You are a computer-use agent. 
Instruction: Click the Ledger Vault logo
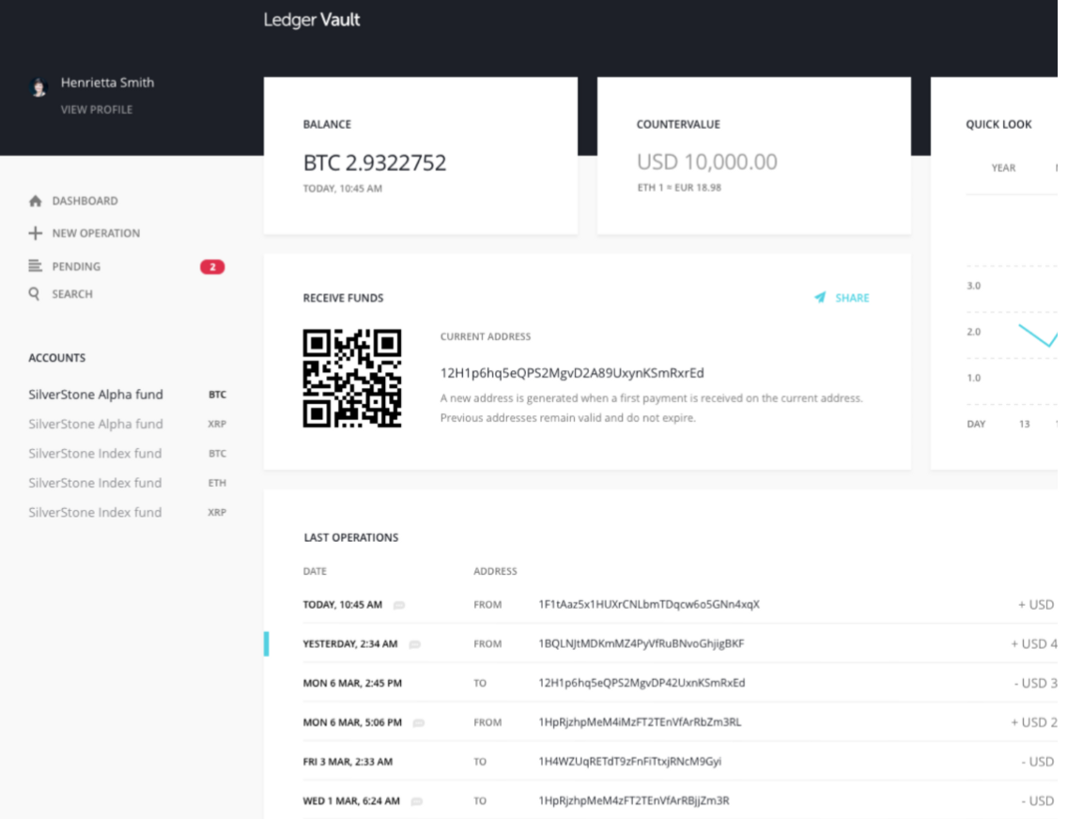pyautogui.click(x=312, y=20)
